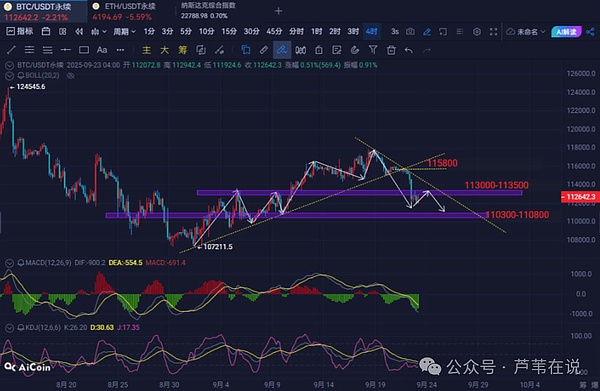Toggle BOLL indicator visibility eye icon
The width and height of the screenshot is (600, 391).
pyautogui.click(x=70, y=76)
